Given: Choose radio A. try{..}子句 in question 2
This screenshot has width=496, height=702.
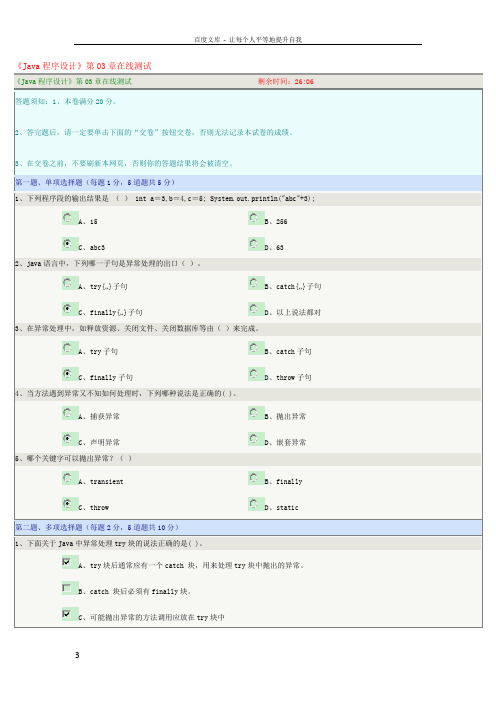Looking at the screenshot, I should (x=68, y=283).
